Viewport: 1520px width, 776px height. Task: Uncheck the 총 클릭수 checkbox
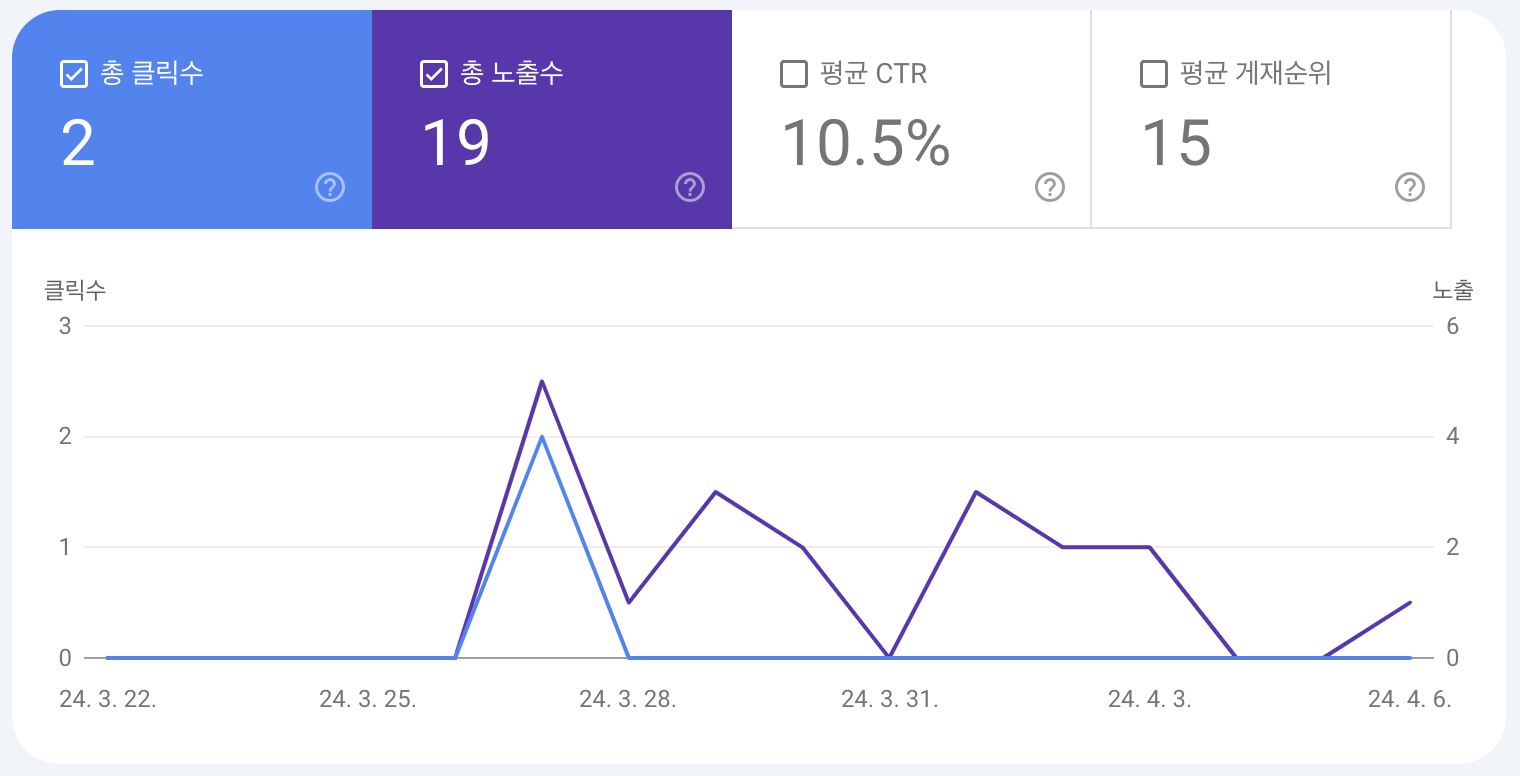74,73
